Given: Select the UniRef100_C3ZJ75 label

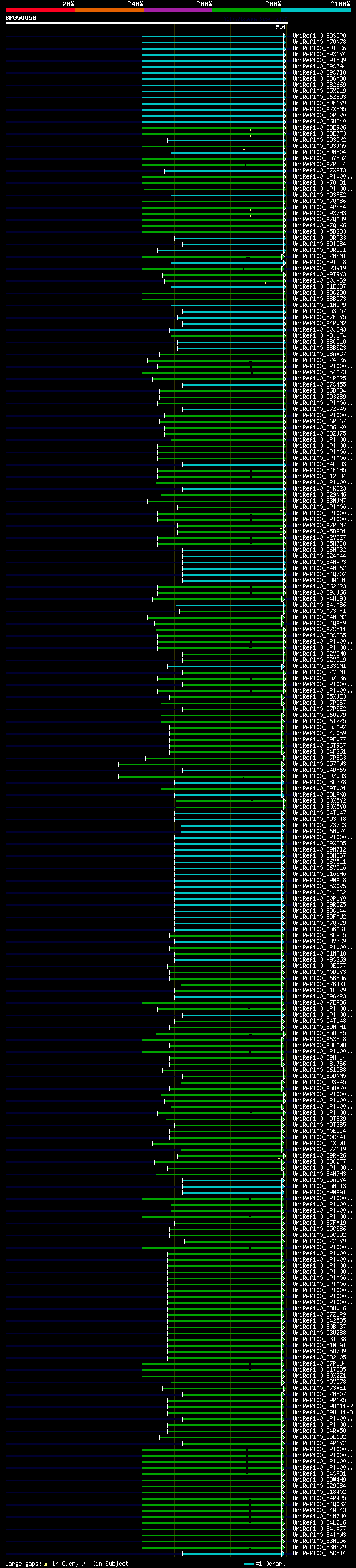Looking at the screenshot, I should tap(319, 433).
